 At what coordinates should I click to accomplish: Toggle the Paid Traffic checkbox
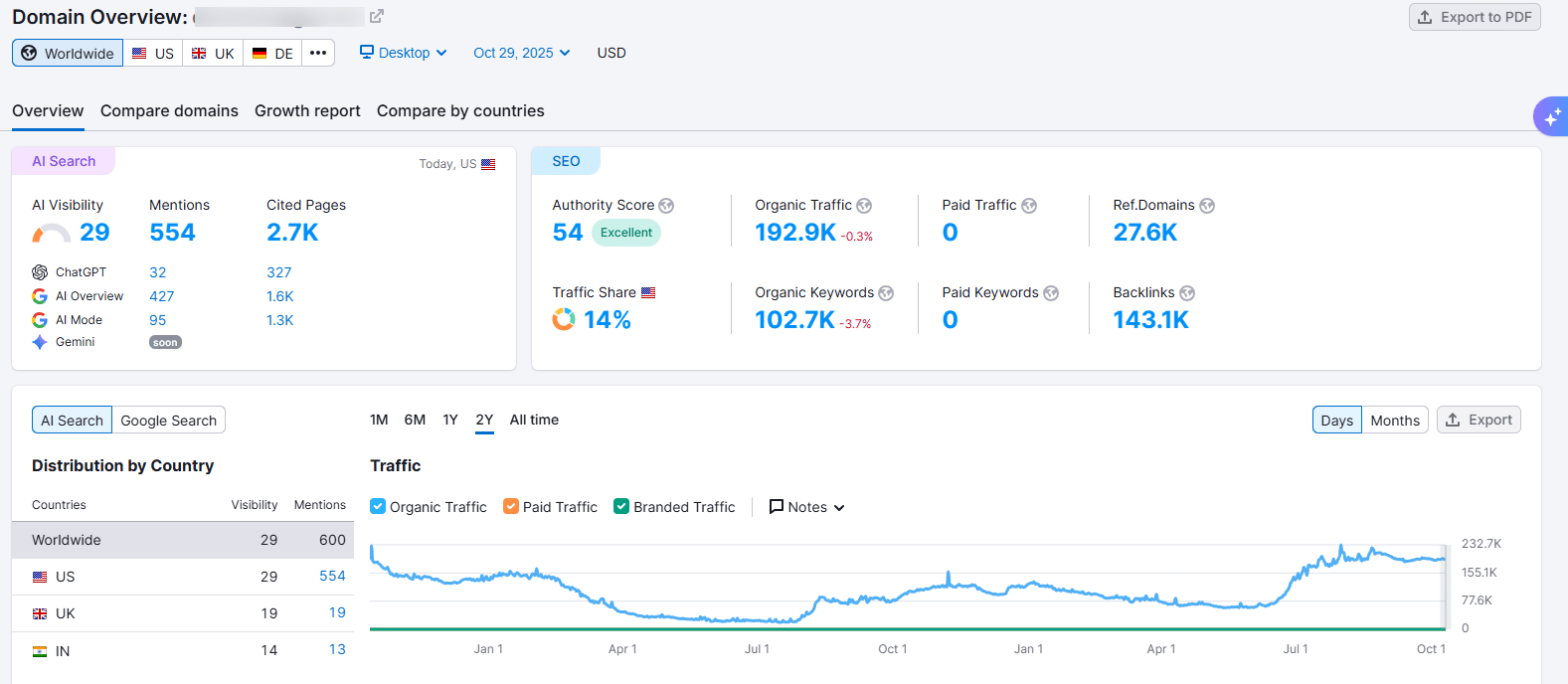point(511,506)
